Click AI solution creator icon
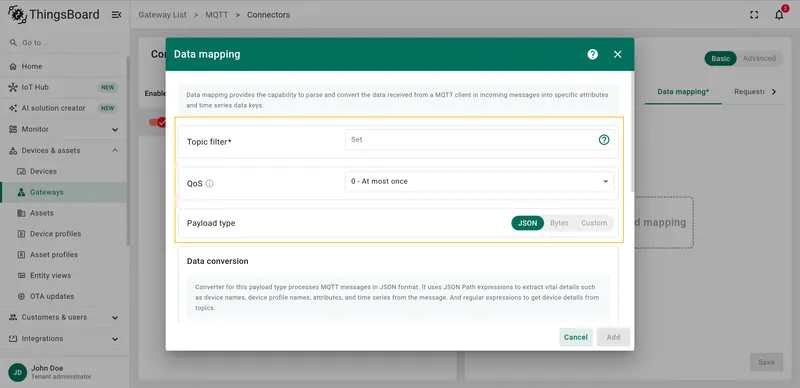This screenshot has width=800, height=388. 13,108
